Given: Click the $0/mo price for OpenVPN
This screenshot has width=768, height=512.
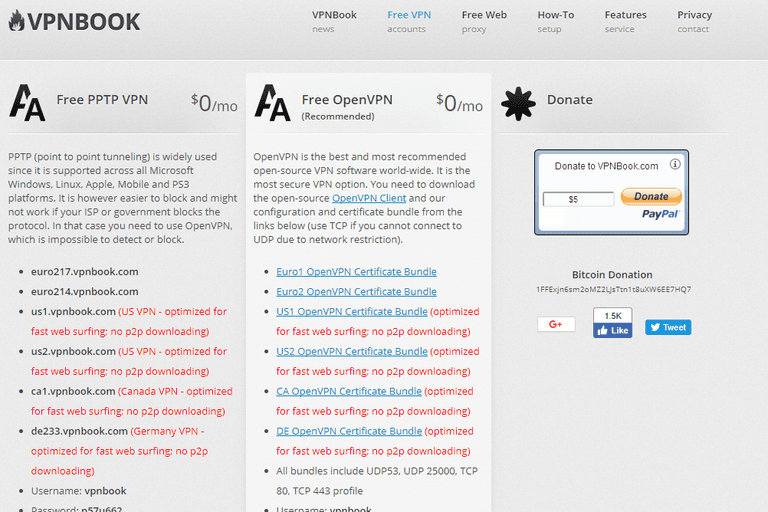Looking at the screenshot, I should (459, 103).
